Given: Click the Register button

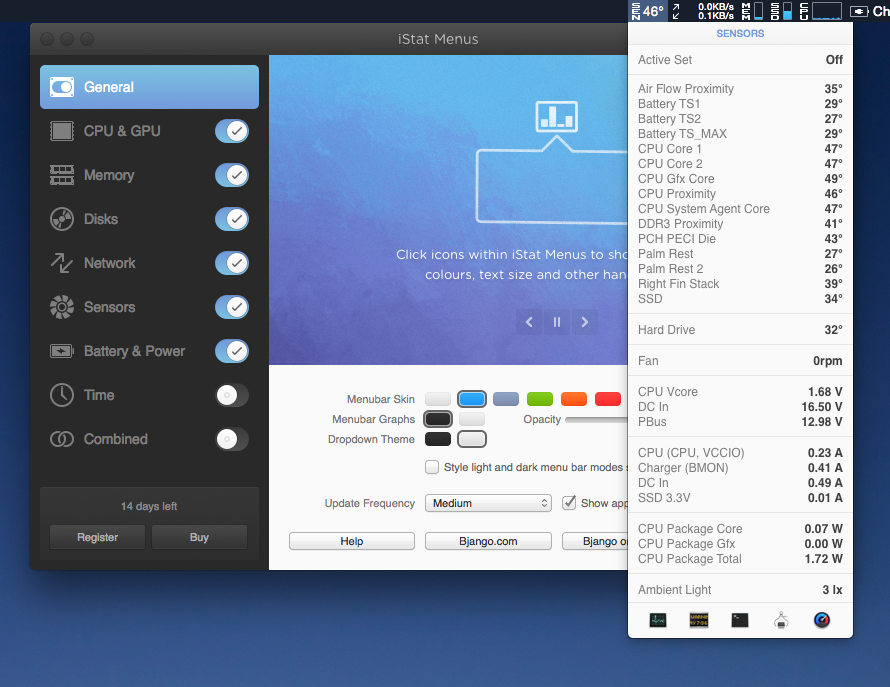Looking at the screenshot, I should 98,537.
